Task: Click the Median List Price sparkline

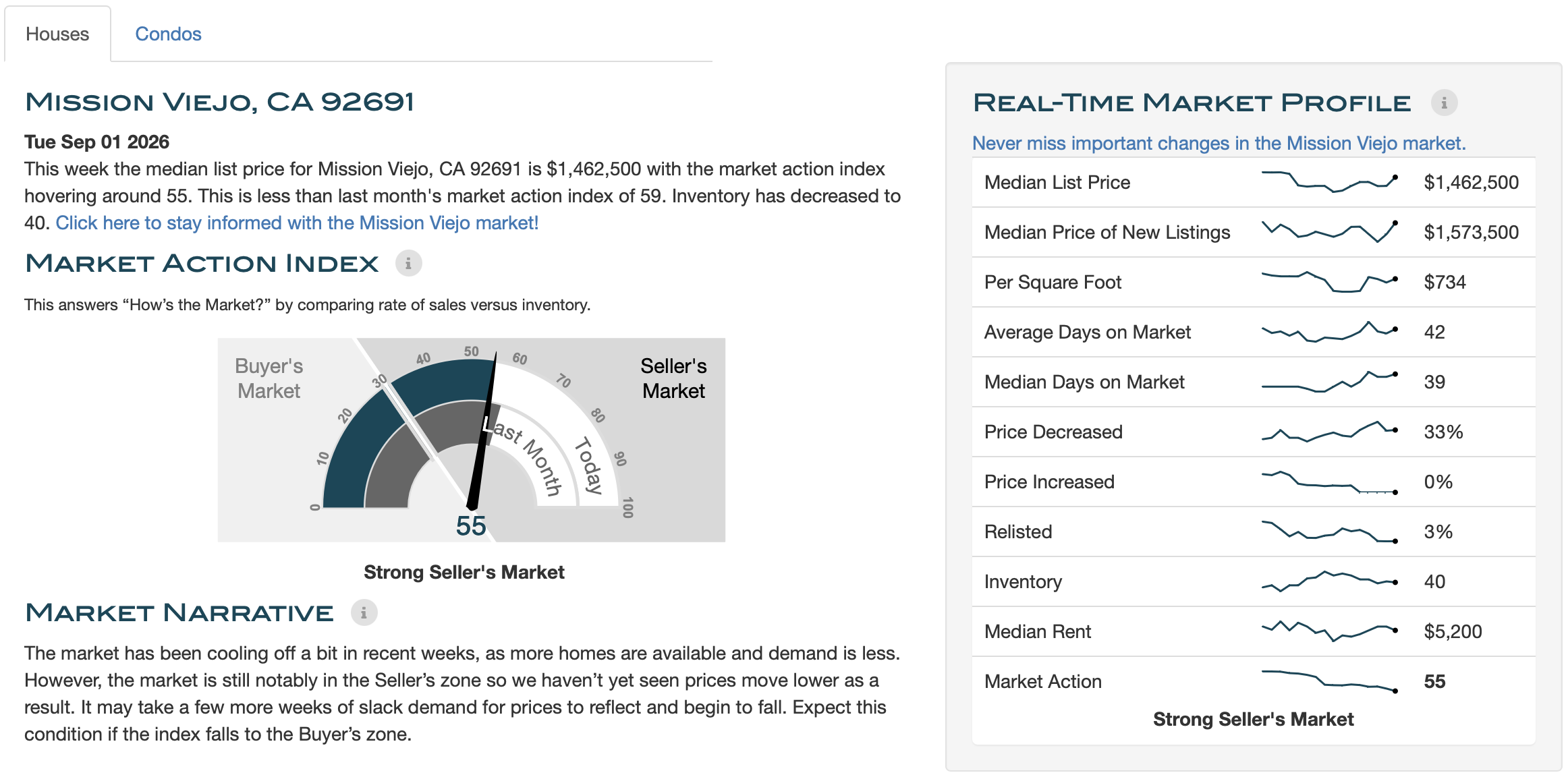Action: 1328,182
